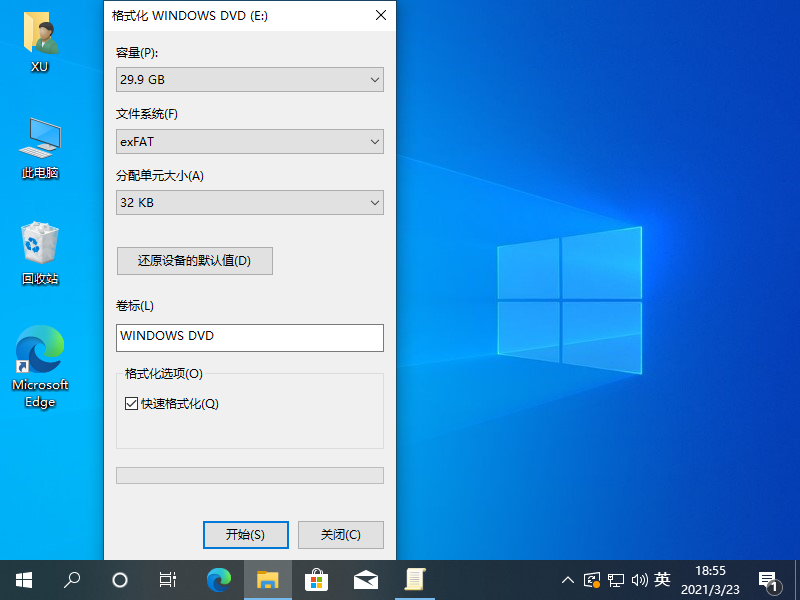Open Task View from the taskbar

point(166,579)
